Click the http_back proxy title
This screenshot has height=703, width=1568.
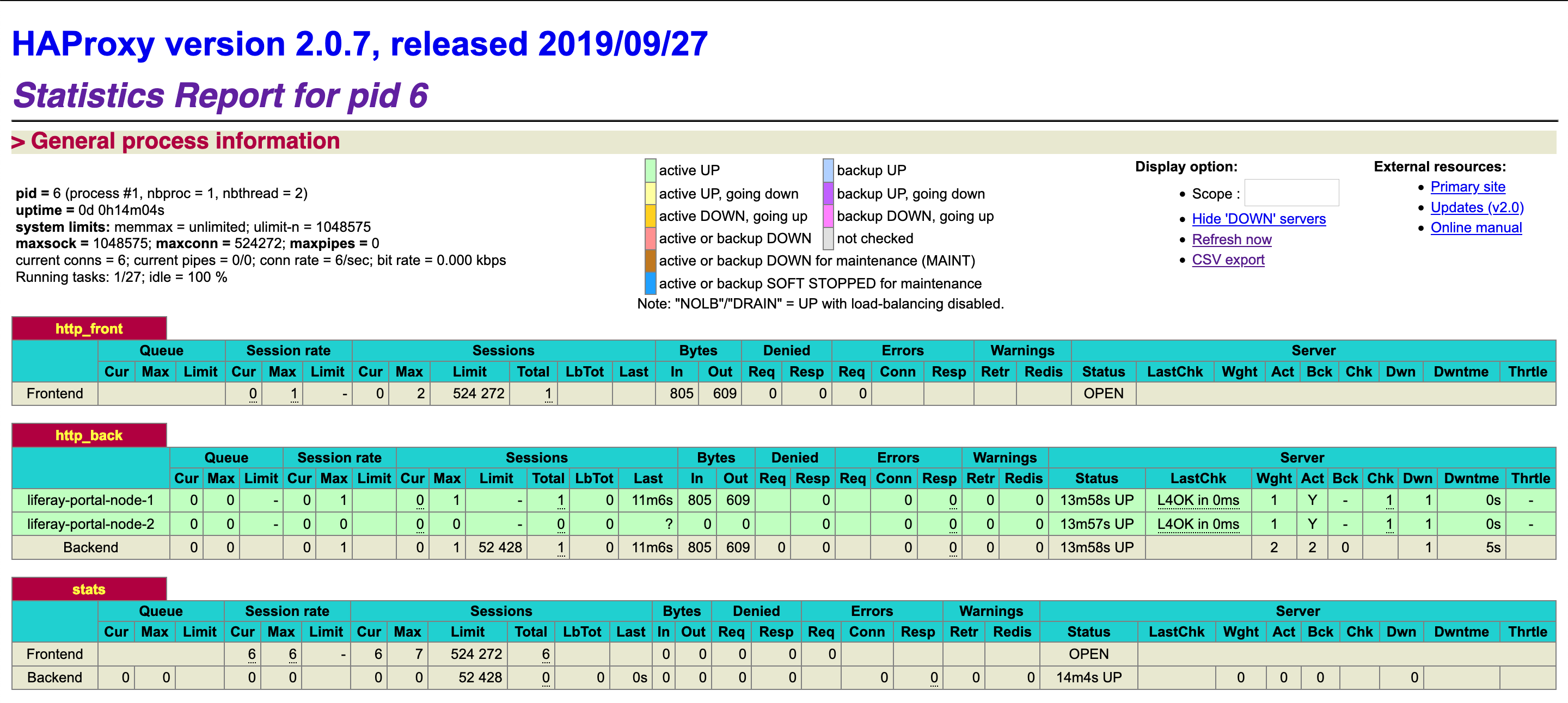[89, 435]
